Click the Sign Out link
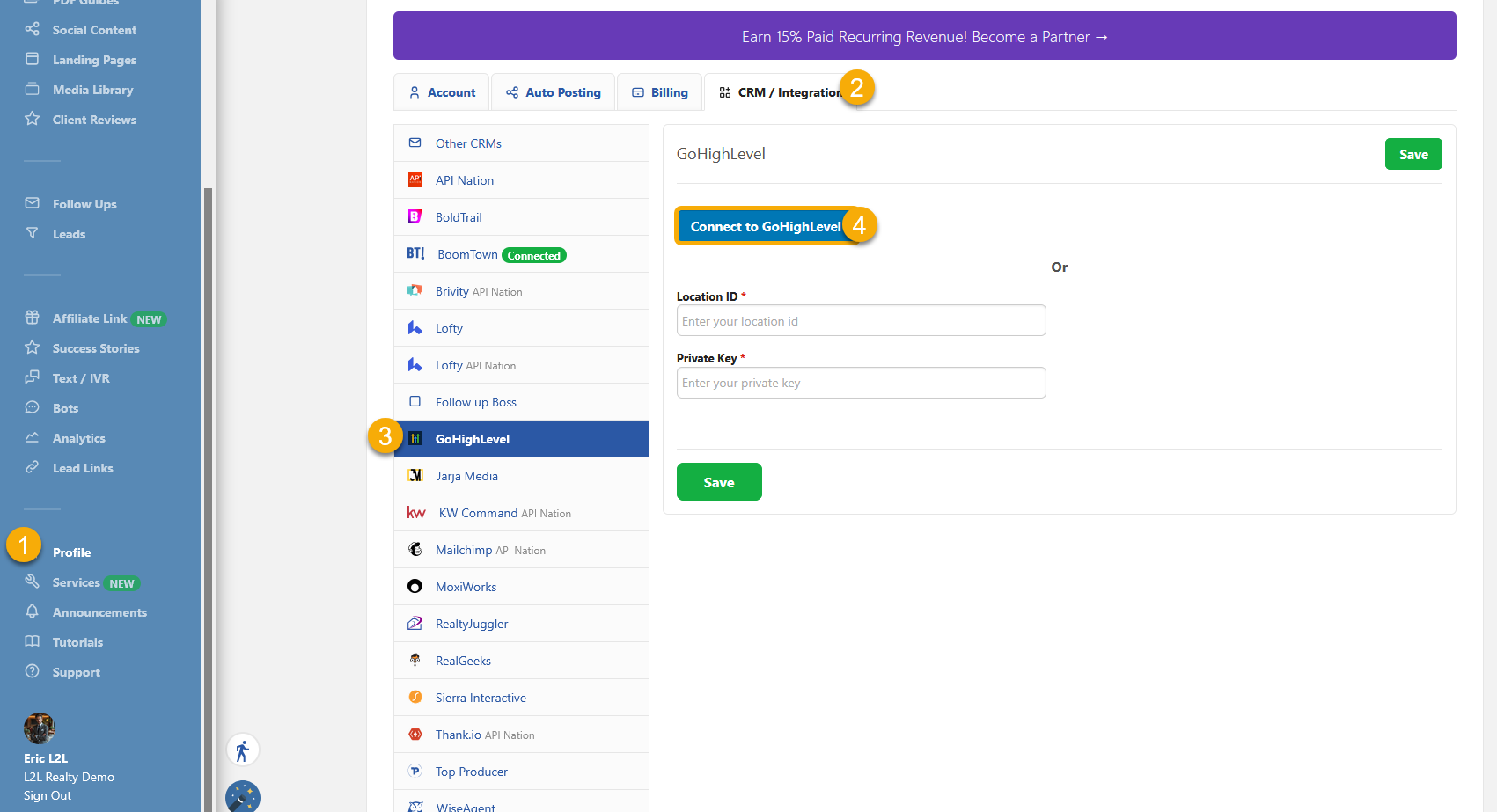 (x=48, y=795)
